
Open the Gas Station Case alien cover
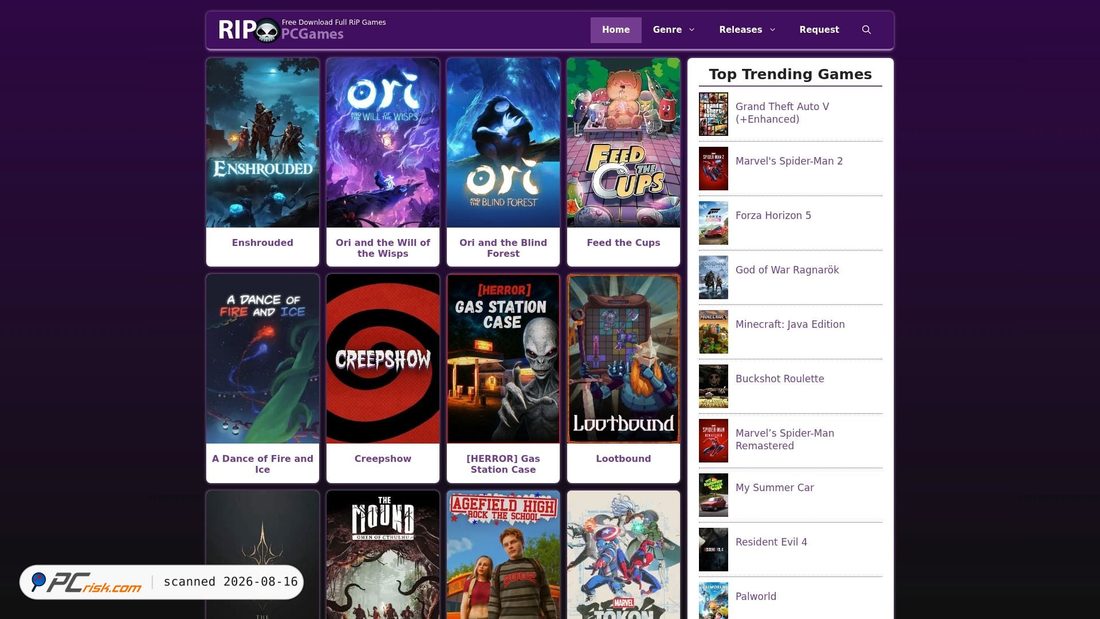[503, 359]
